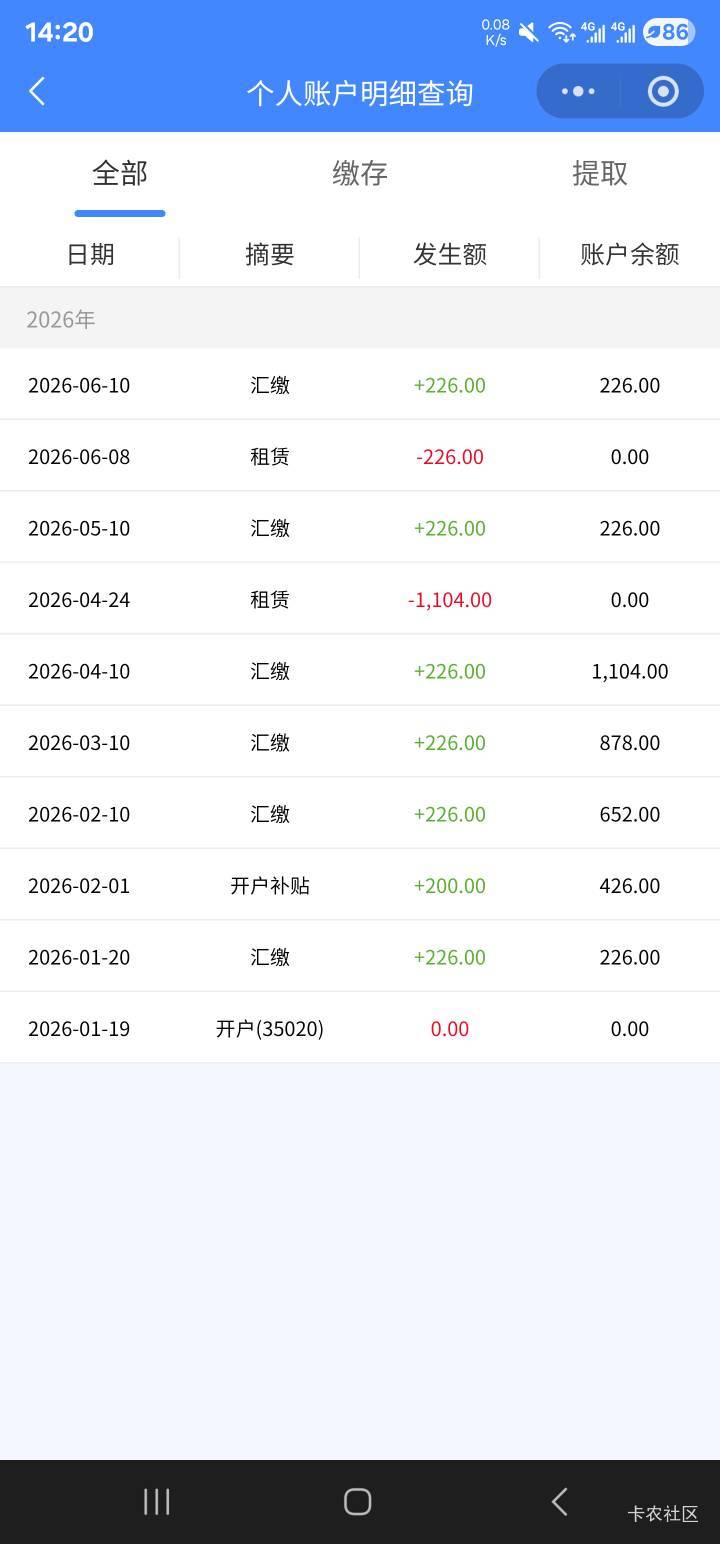This screenshot has width=720, height=1544.
Task: Open the 开户补贴 +200.00 record
Action: 360,885
